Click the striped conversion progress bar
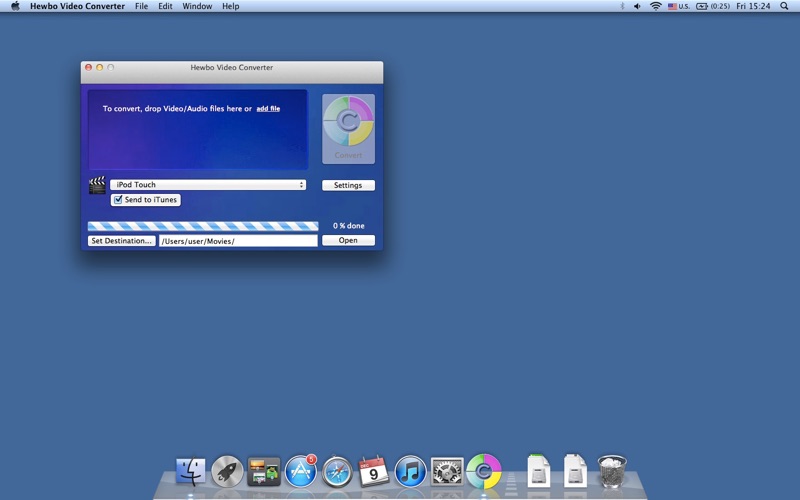 [x=203, y=226]
